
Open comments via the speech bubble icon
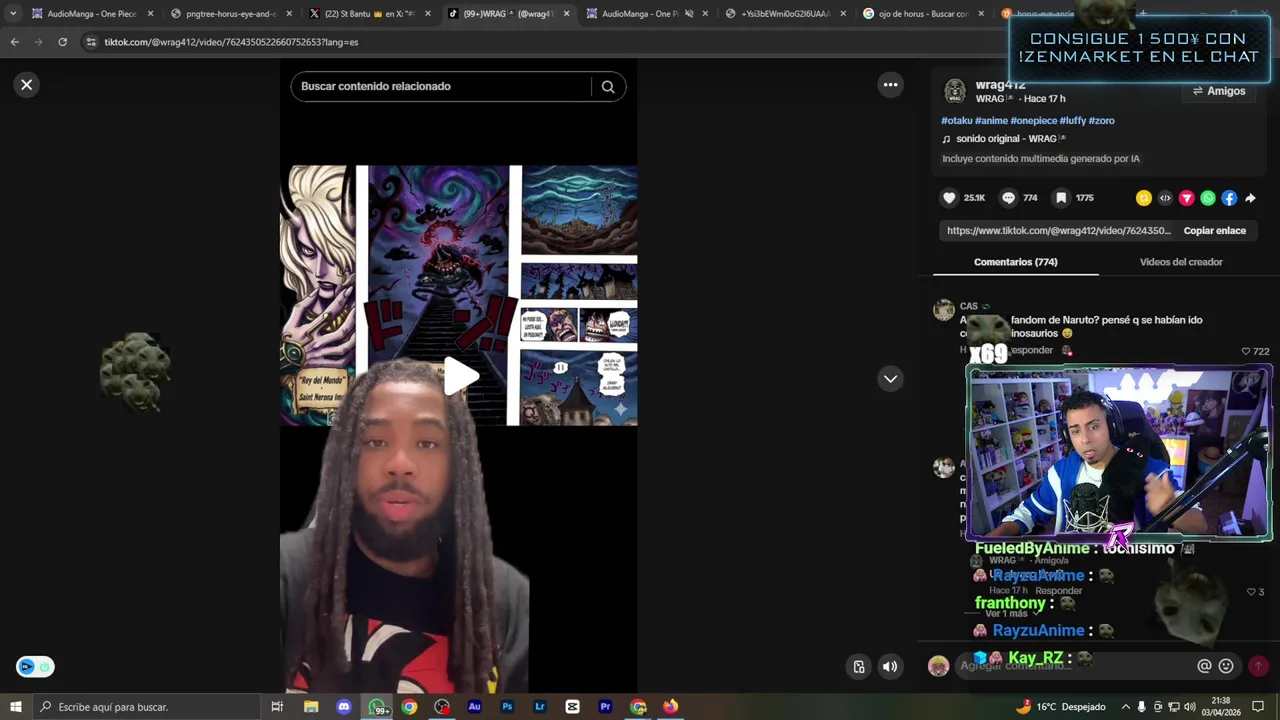coord(1008,198)
